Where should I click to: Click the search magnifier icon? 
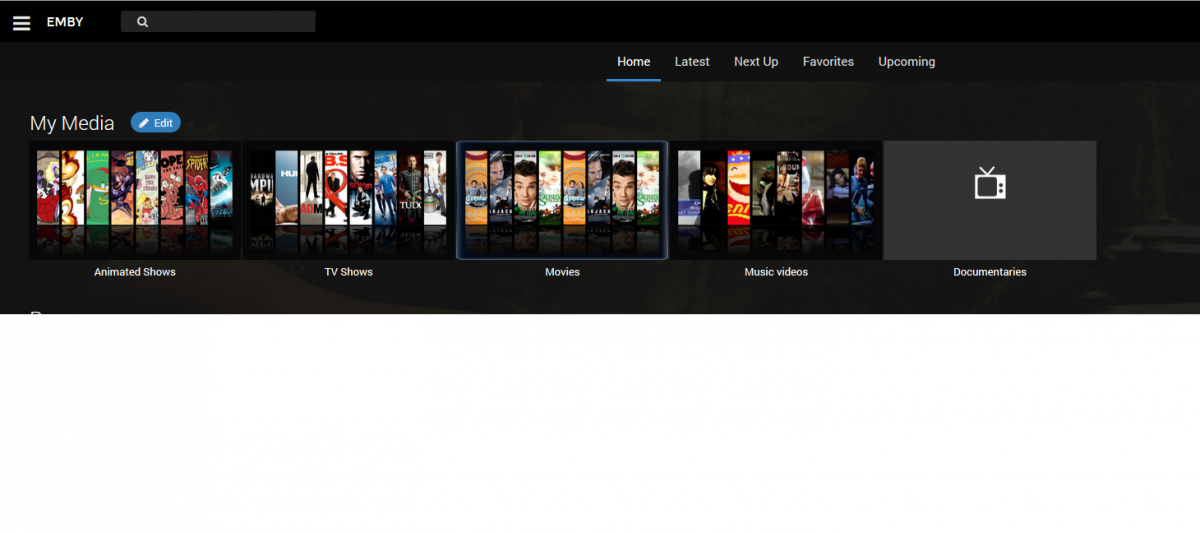(143, 22)
